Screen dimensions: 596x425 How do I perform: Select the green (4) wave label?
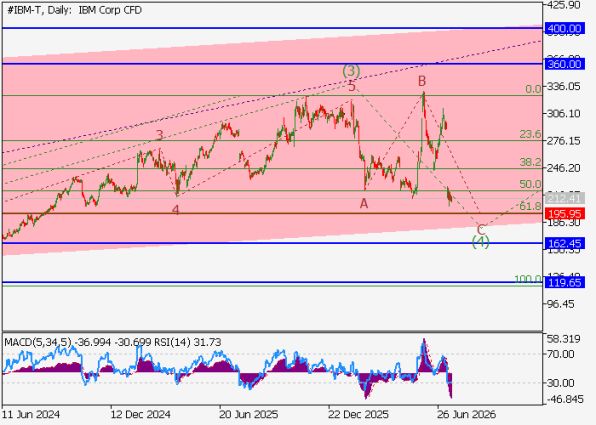481,242
